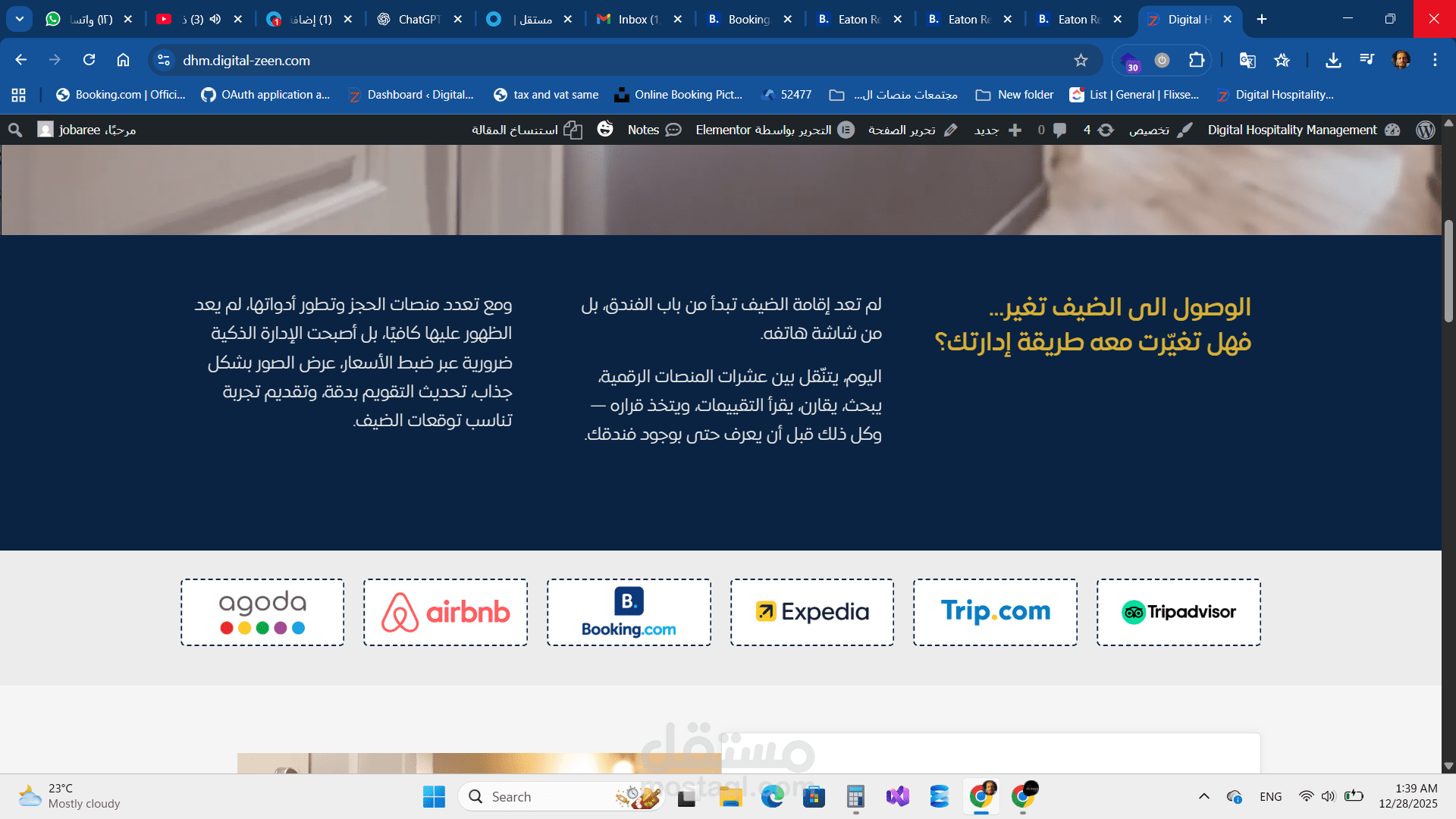Click the page vertical scrollbar thumb
Viewport: 1456px width, 819px height.
1448,271
